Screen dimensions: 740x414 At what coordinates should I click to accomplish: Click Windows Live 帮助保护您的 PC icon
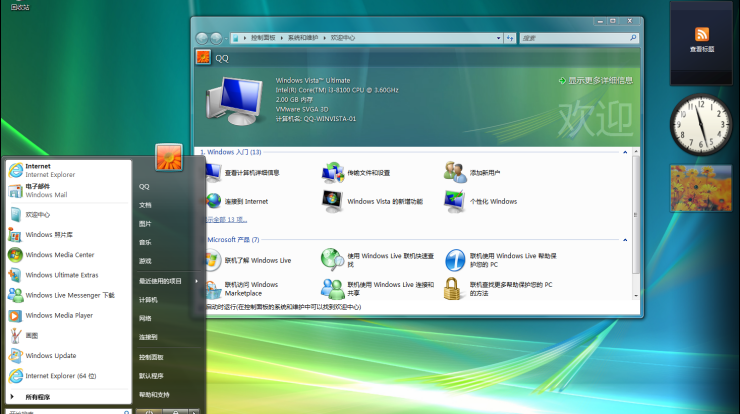tap(455, 260)
